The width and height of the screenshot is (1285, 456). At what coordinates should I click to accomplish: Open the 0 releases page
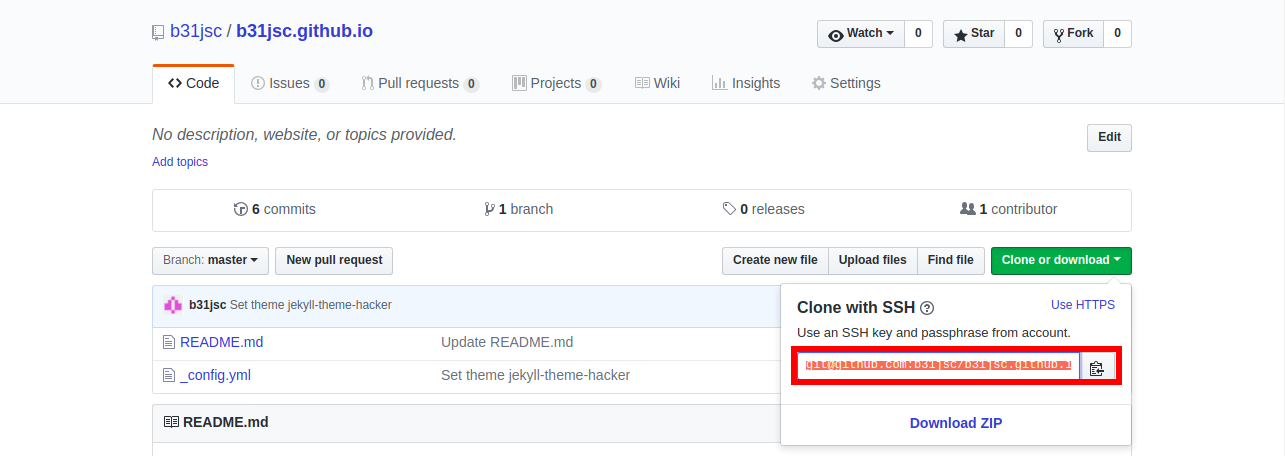coord(764,209)
